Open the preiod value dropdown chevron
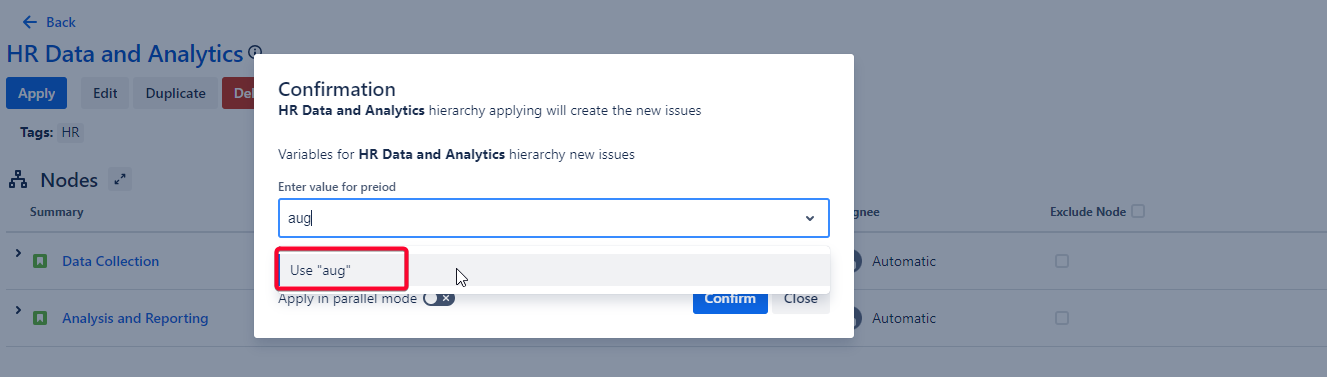The width and height of the screenshot is (1327, 377). (809, 218)
